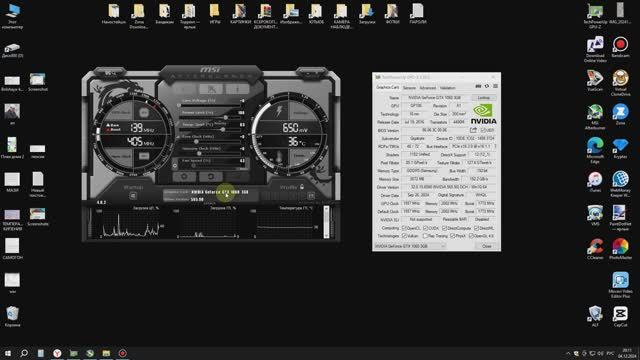Open the Zona desktop shortcut
Viewport: 640px width, 360px height.
(x=620, y=115)
